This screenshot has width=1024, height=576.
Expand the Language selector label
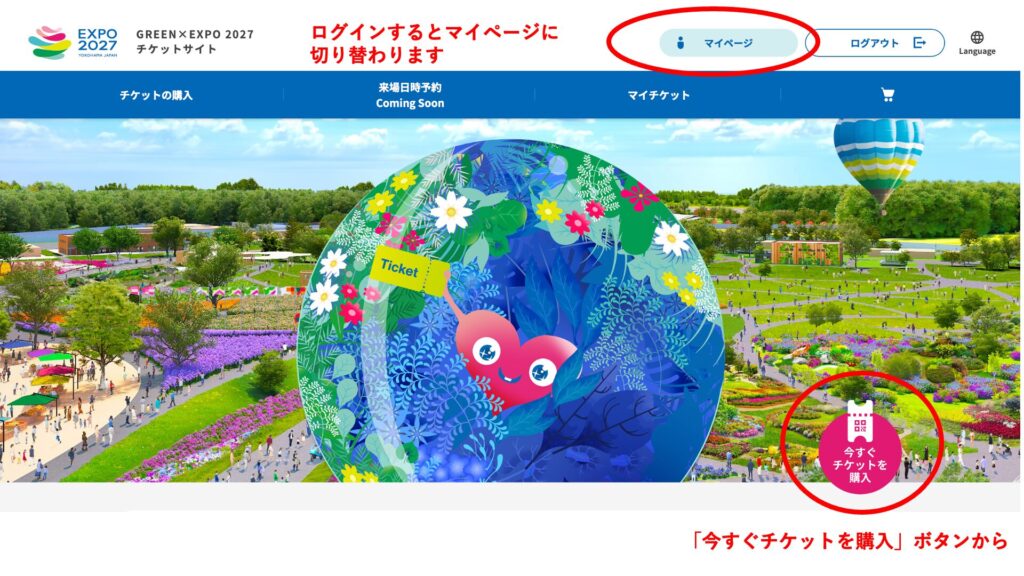coord(977,52)
